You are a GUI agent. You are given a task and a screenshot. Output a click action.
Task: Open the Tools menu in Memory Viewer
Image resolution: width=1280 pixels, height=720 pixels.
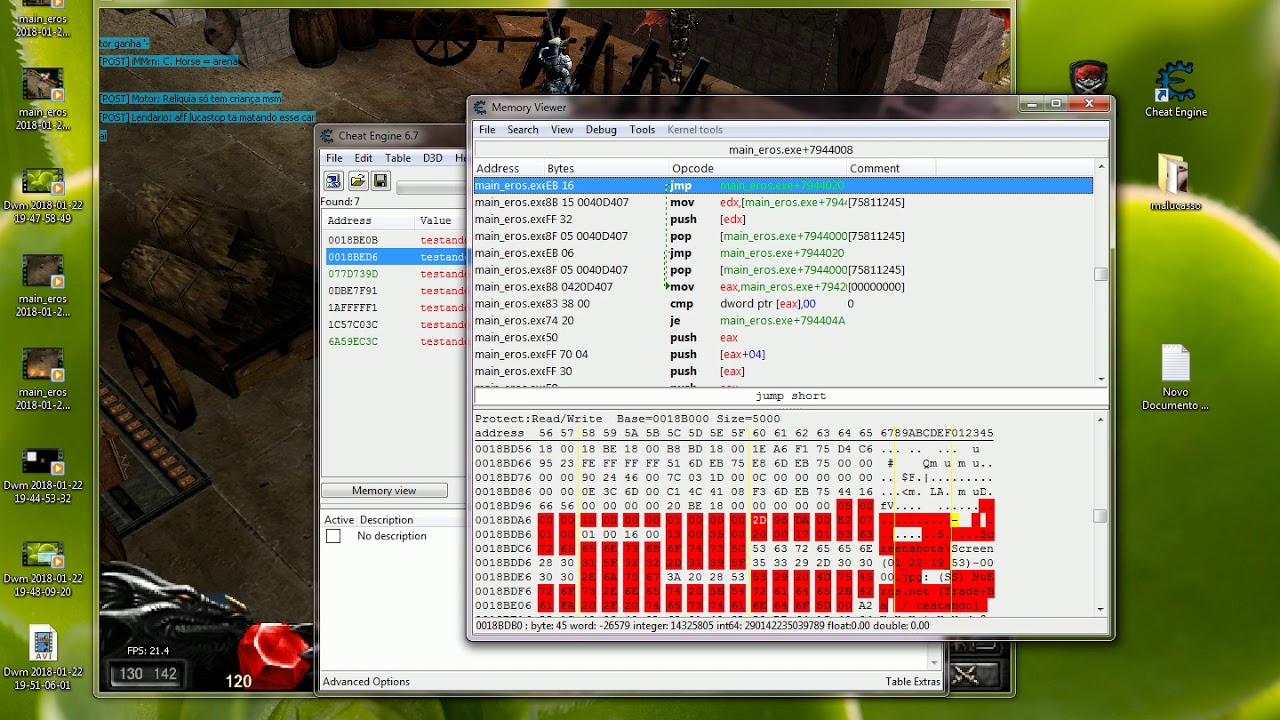point(642,130)
